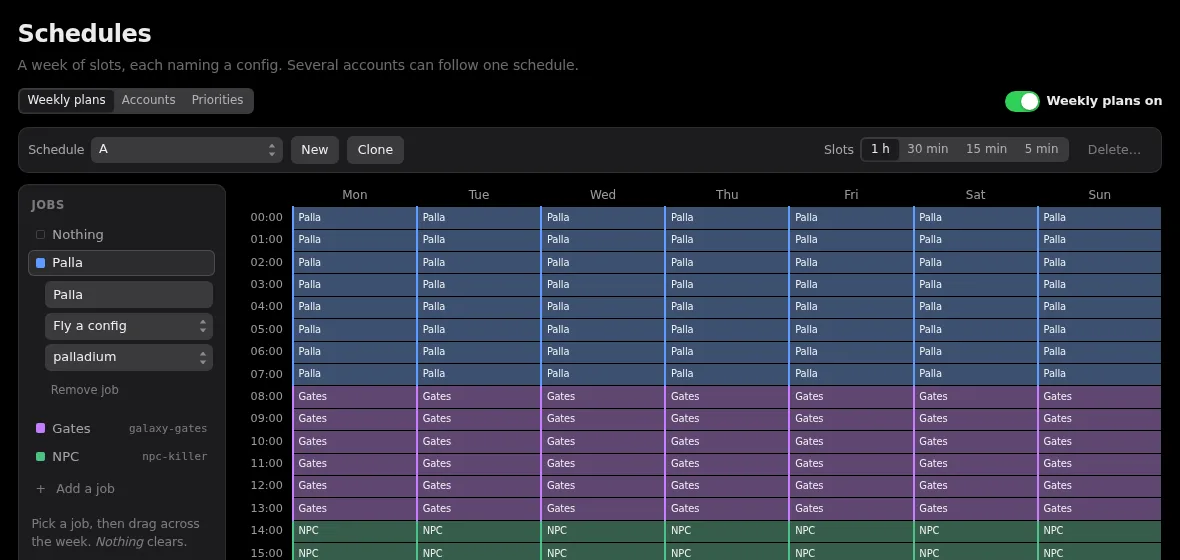Click the Tuesday 03:00 Palla slot
The width and height of the screenshot is (1180, 560).
pyautogui.click(x=479, y=285)
